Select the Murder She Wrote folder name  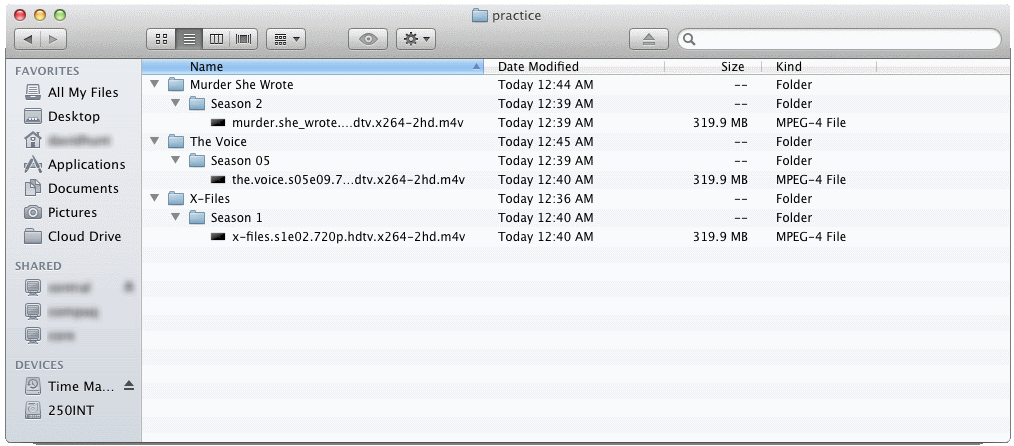click(x=241, y=85)
